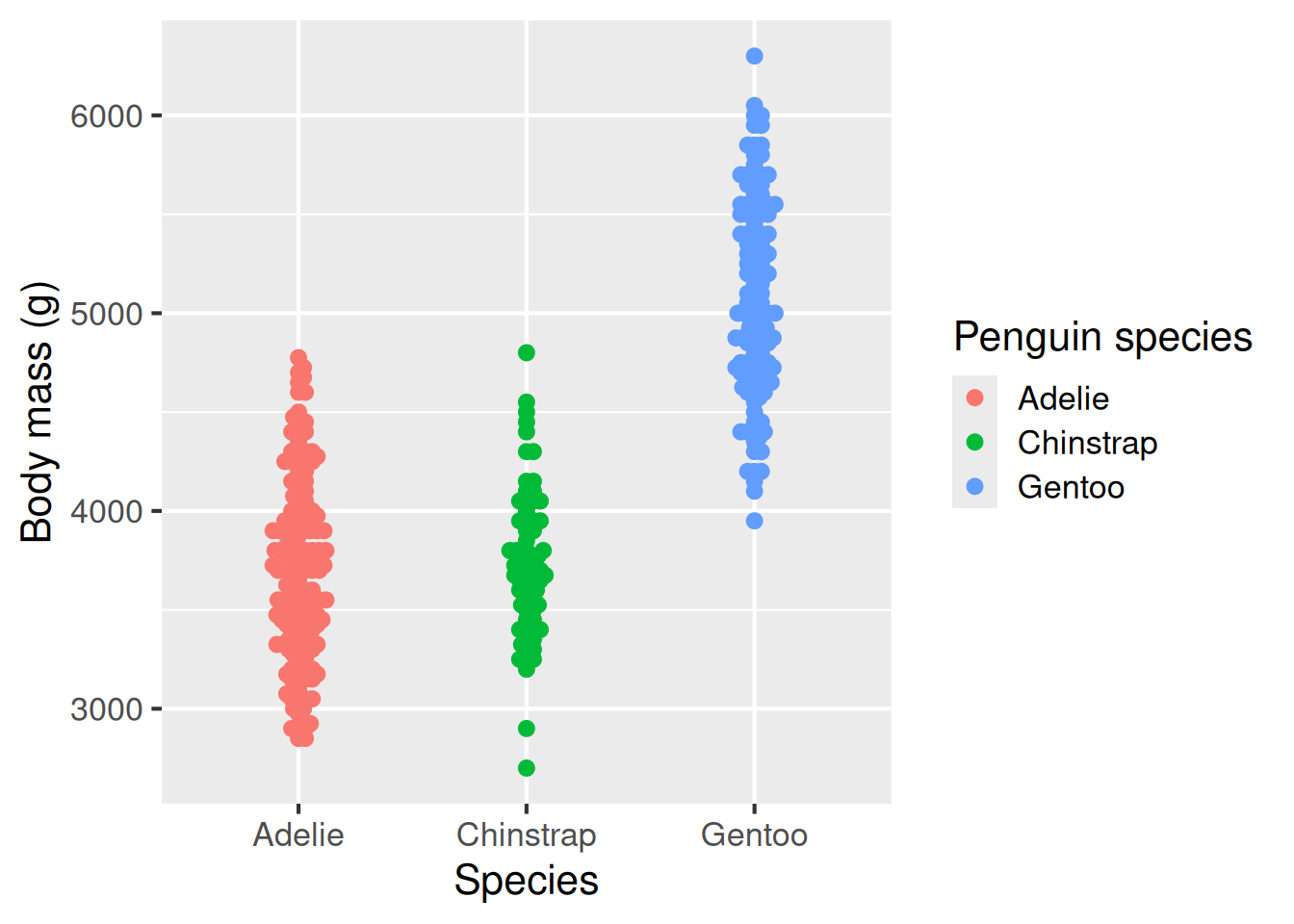Screen dimensions: 1294x924
Task: Click the Adelie x-axis tick label
Action: coord(298,834)
